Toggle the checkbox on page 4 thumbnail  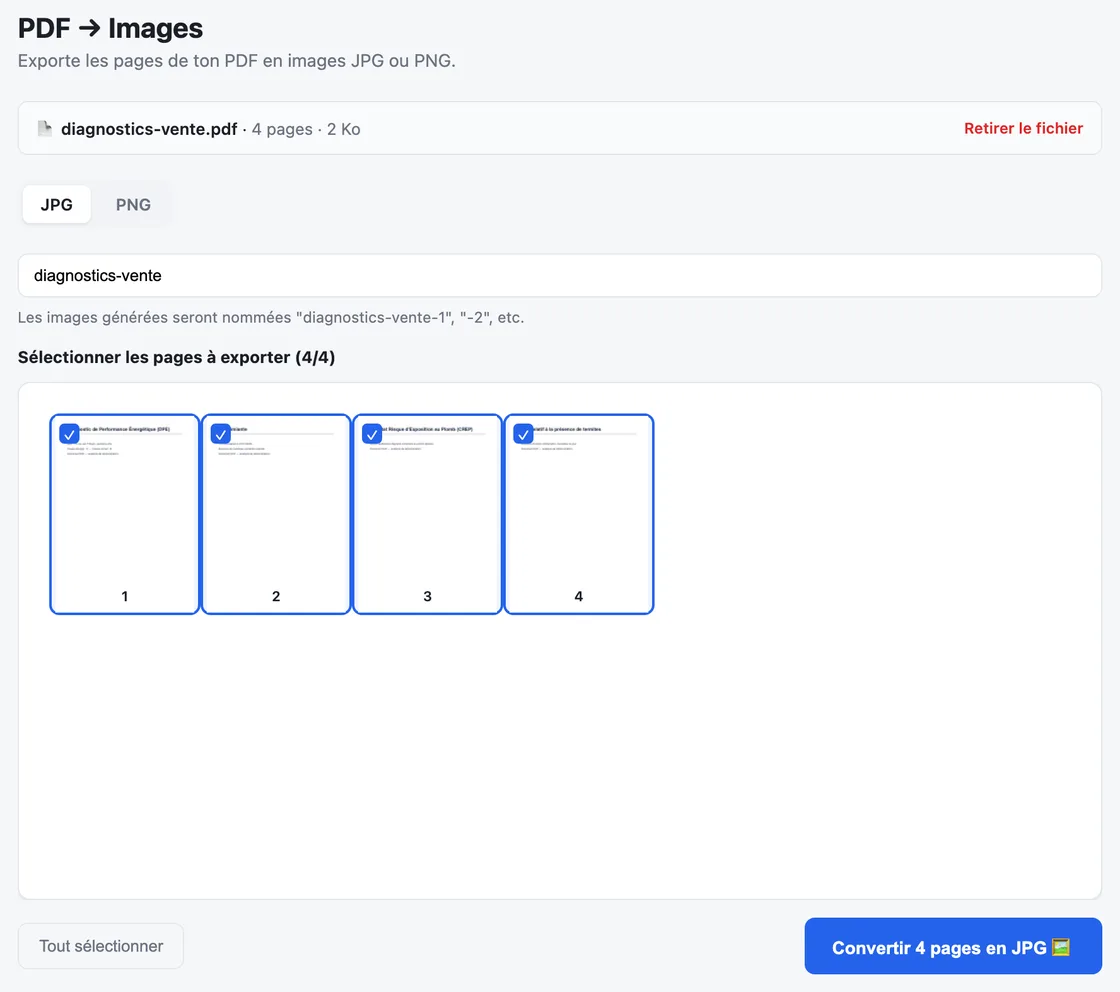tap(524, 434)
